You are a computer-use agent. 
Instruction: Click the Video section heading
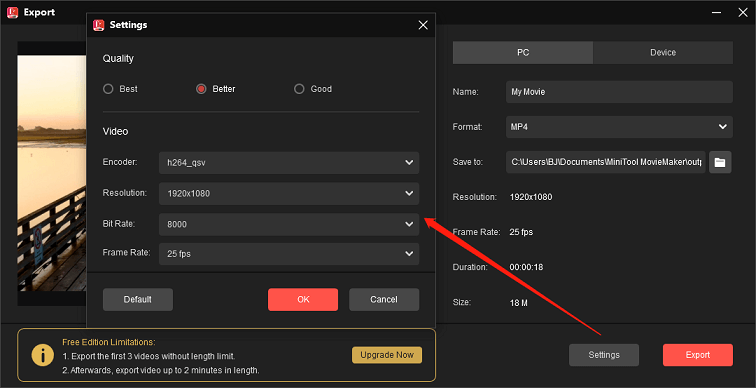[116, 131]
